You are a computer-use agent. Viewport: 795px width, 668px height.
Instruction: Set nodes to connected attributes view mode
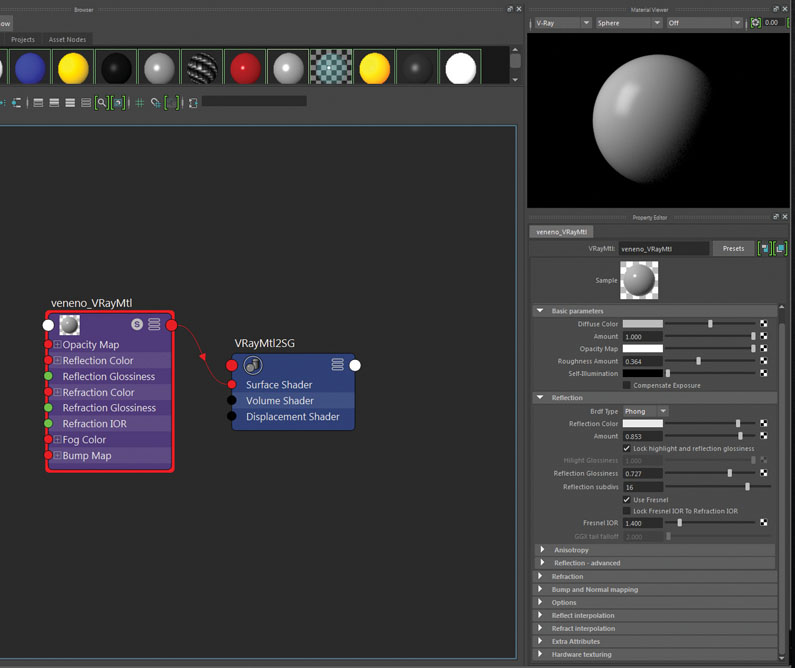point(54,103)
